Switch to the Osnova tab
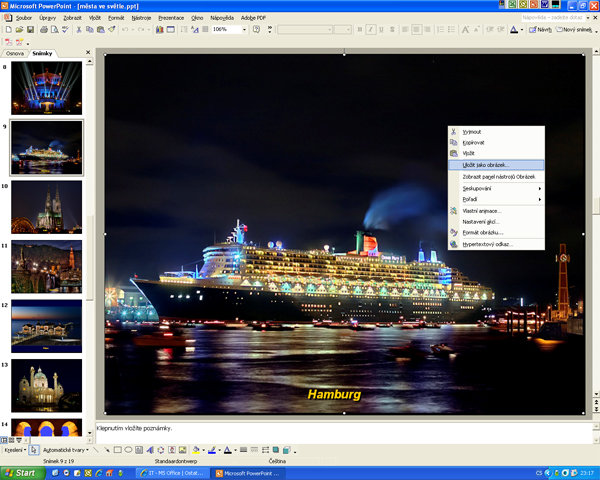This screenshot has width=600, height=480. (15, 53)
